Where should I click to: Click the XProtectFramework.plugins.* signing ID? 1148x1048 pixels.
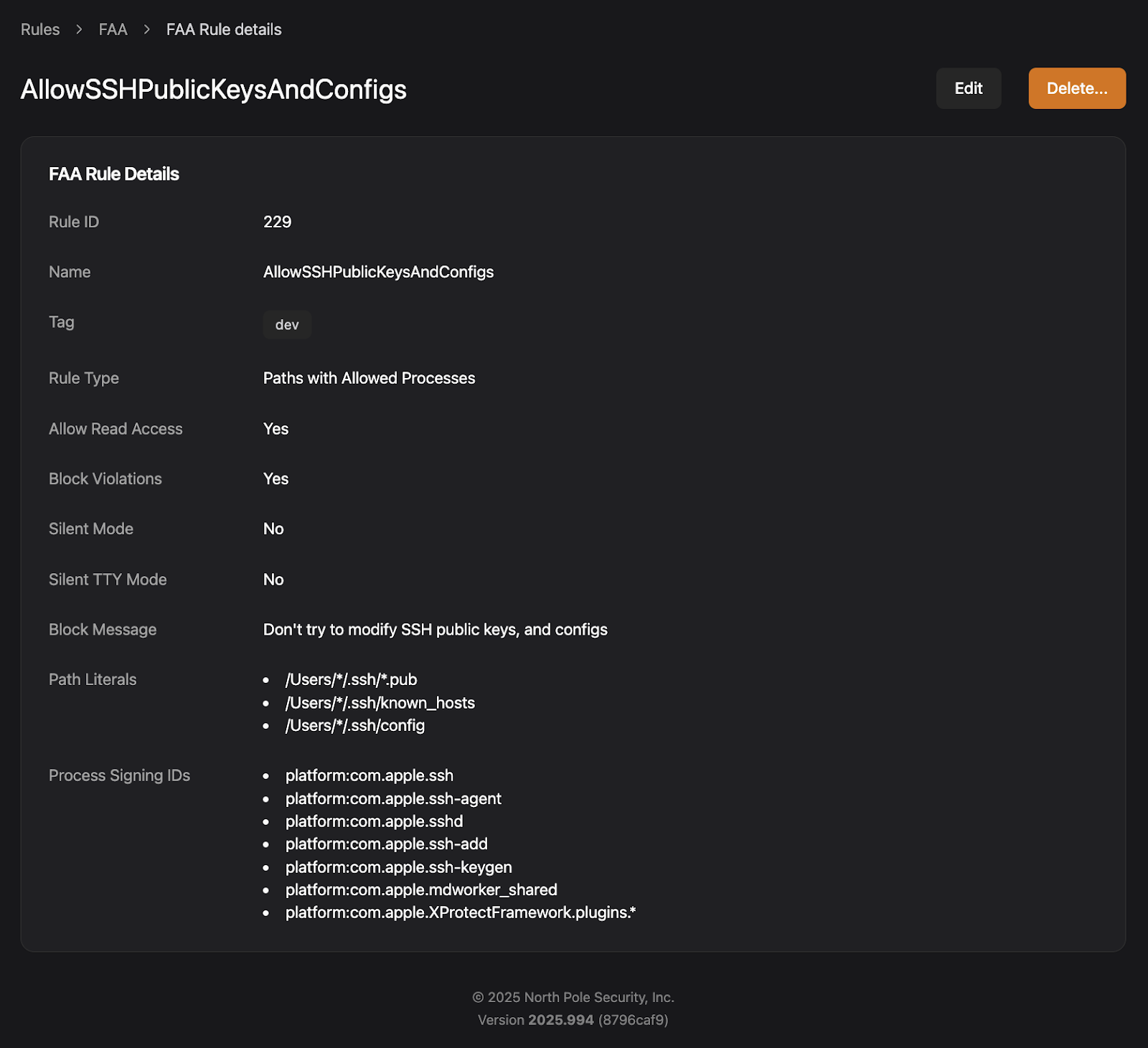(x=460, y=912)
